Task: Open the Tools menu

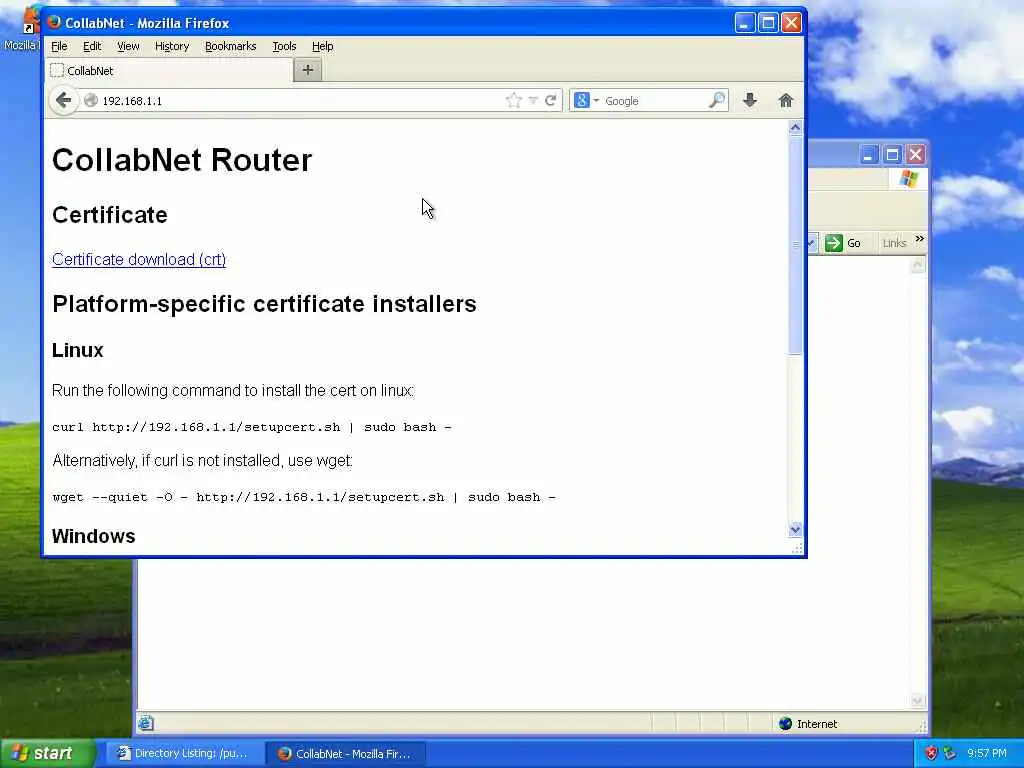Action: point(284,46)
